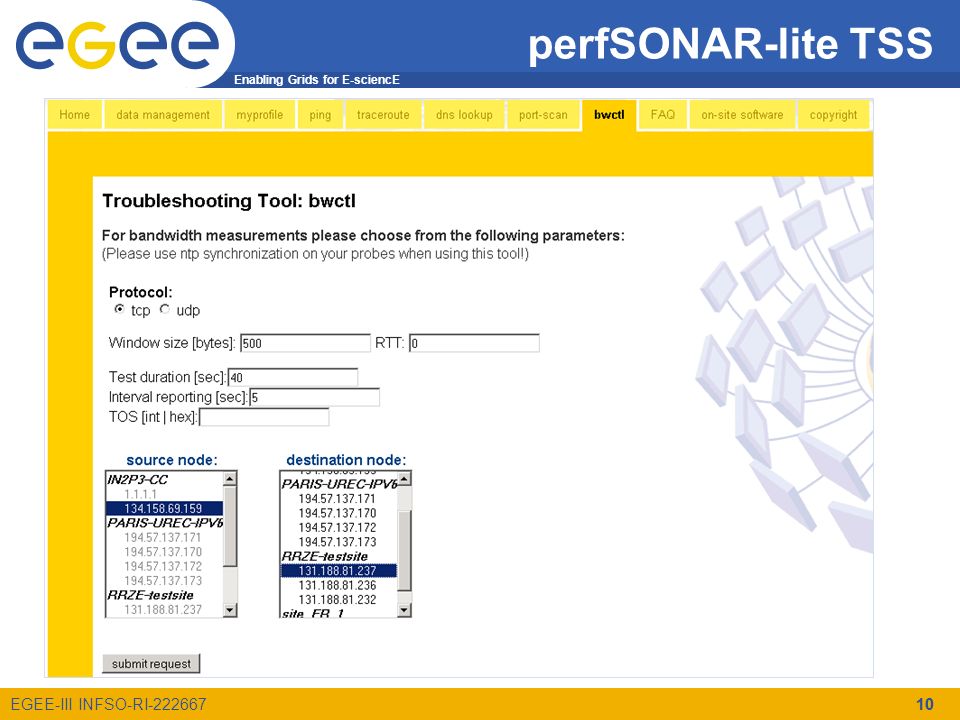The height and width of the screenshot is (720, 960).
Task: Click RRZE-testsite group in destination list
Action: (339, 557)
